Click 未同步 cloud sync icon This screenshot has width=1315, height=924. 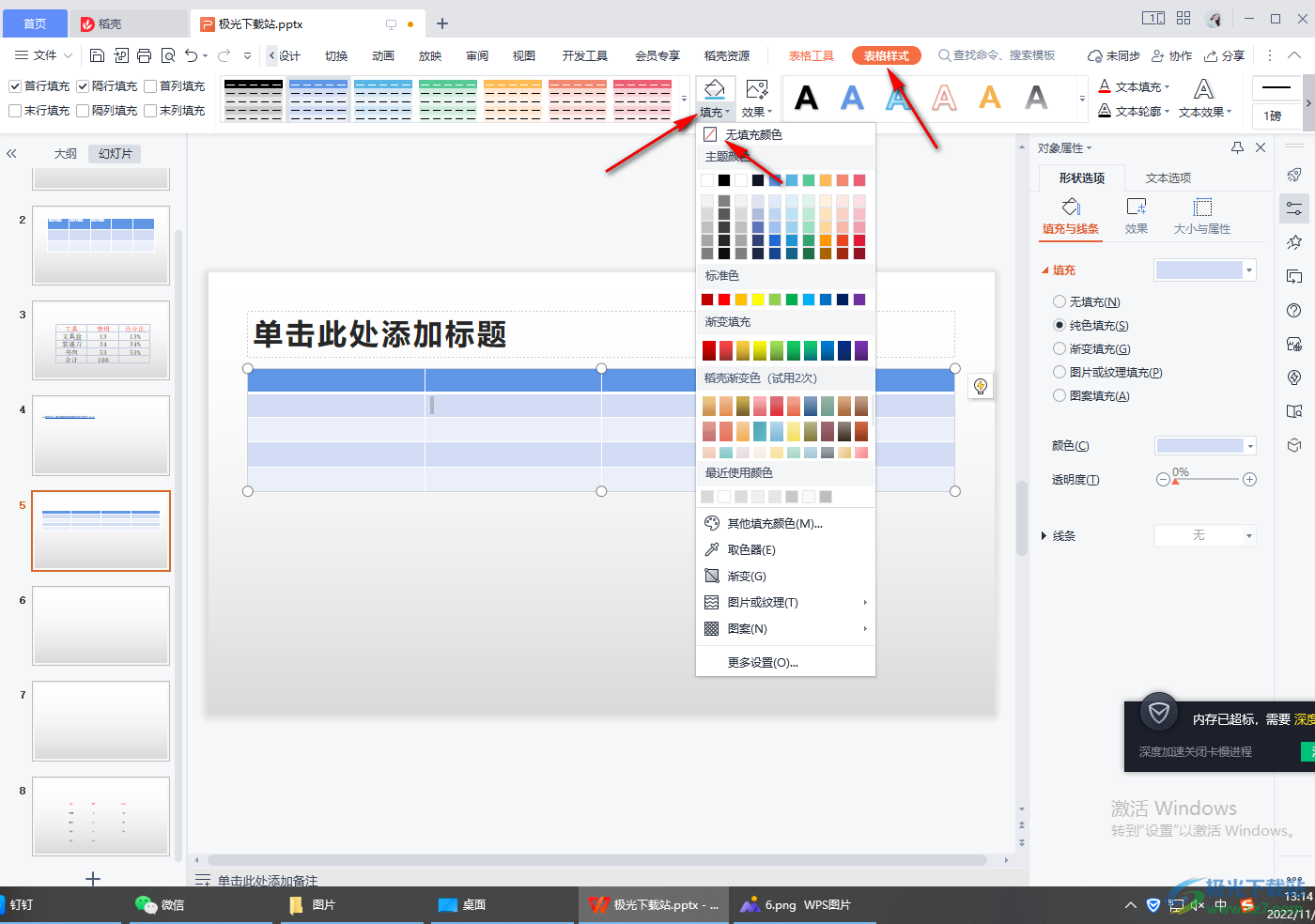(x=1113, y=55)
